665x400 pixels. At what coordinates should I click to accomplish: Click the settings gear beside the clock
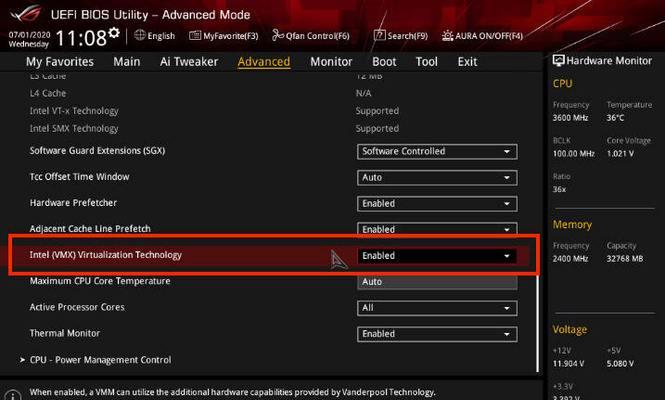point(114,33)
